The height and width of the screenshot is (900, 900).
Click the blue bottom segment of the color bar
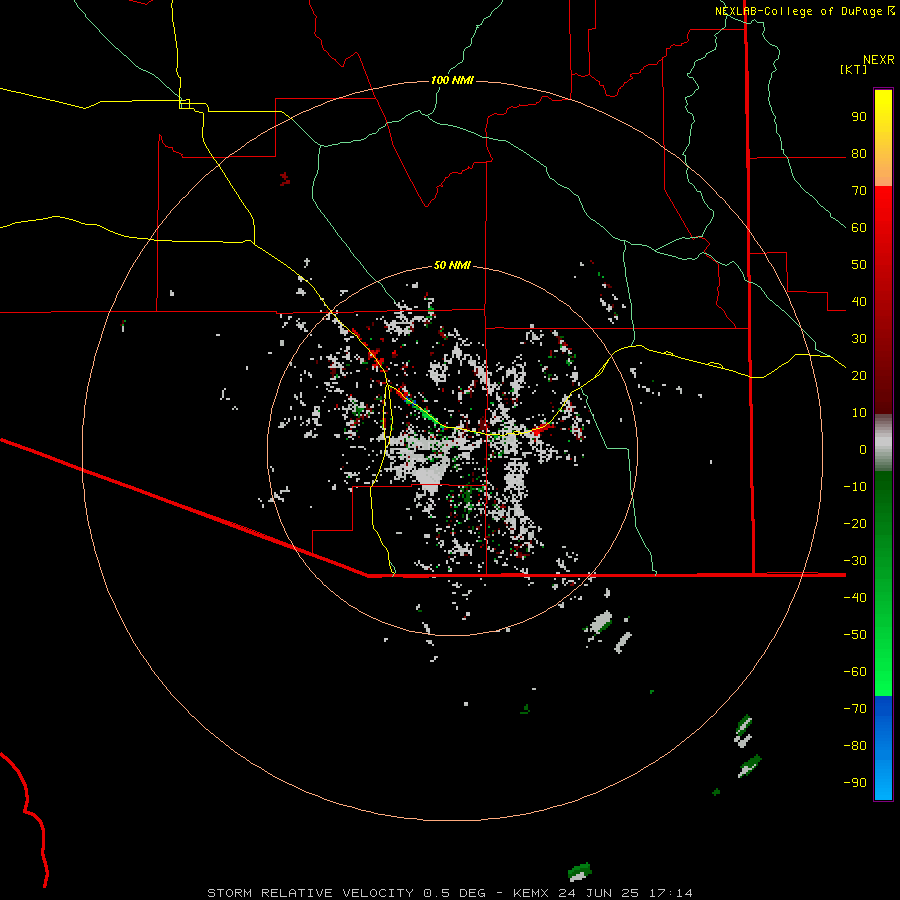[883, 748]
